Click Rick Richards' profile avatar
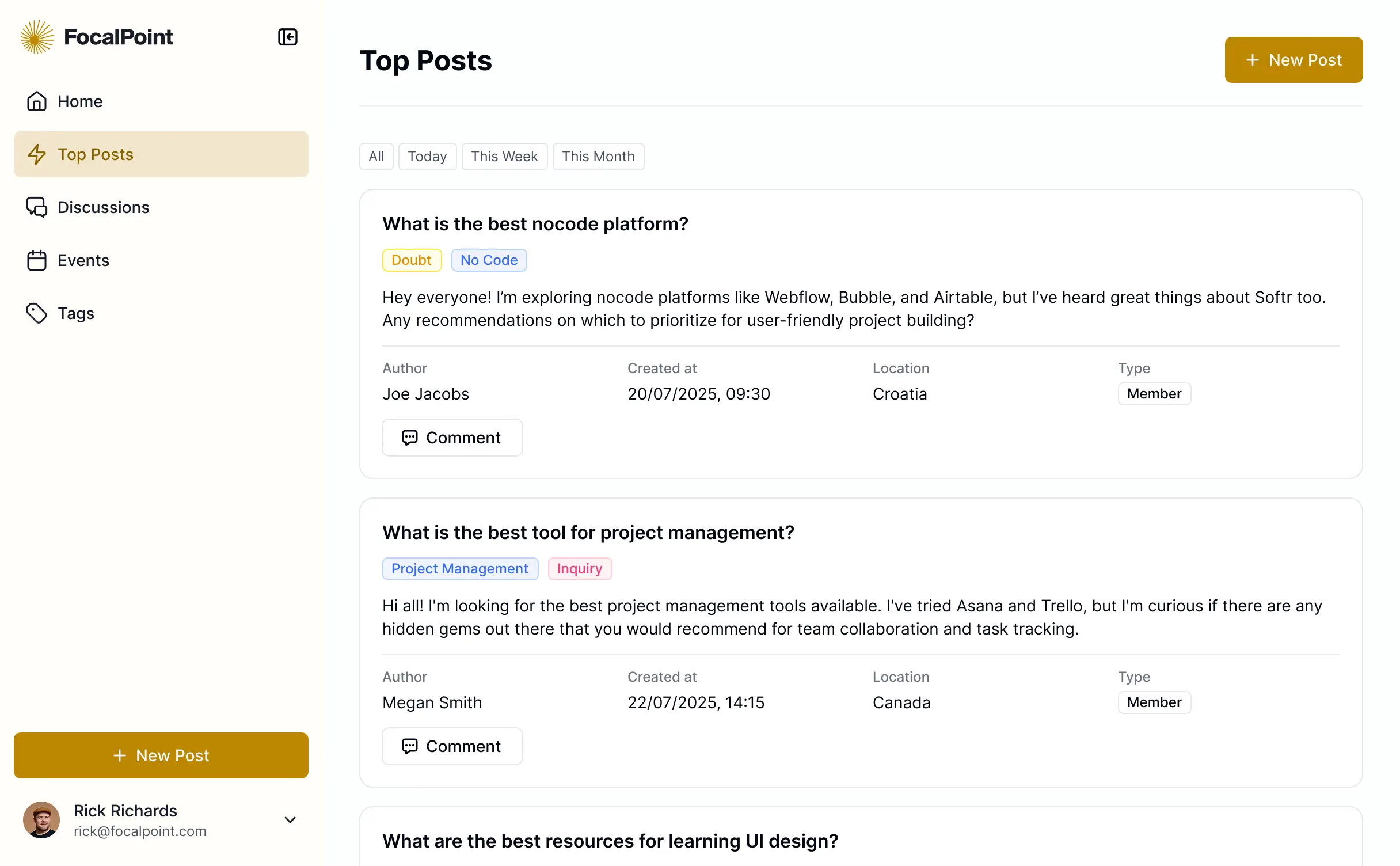 click(x=41, y=819)
